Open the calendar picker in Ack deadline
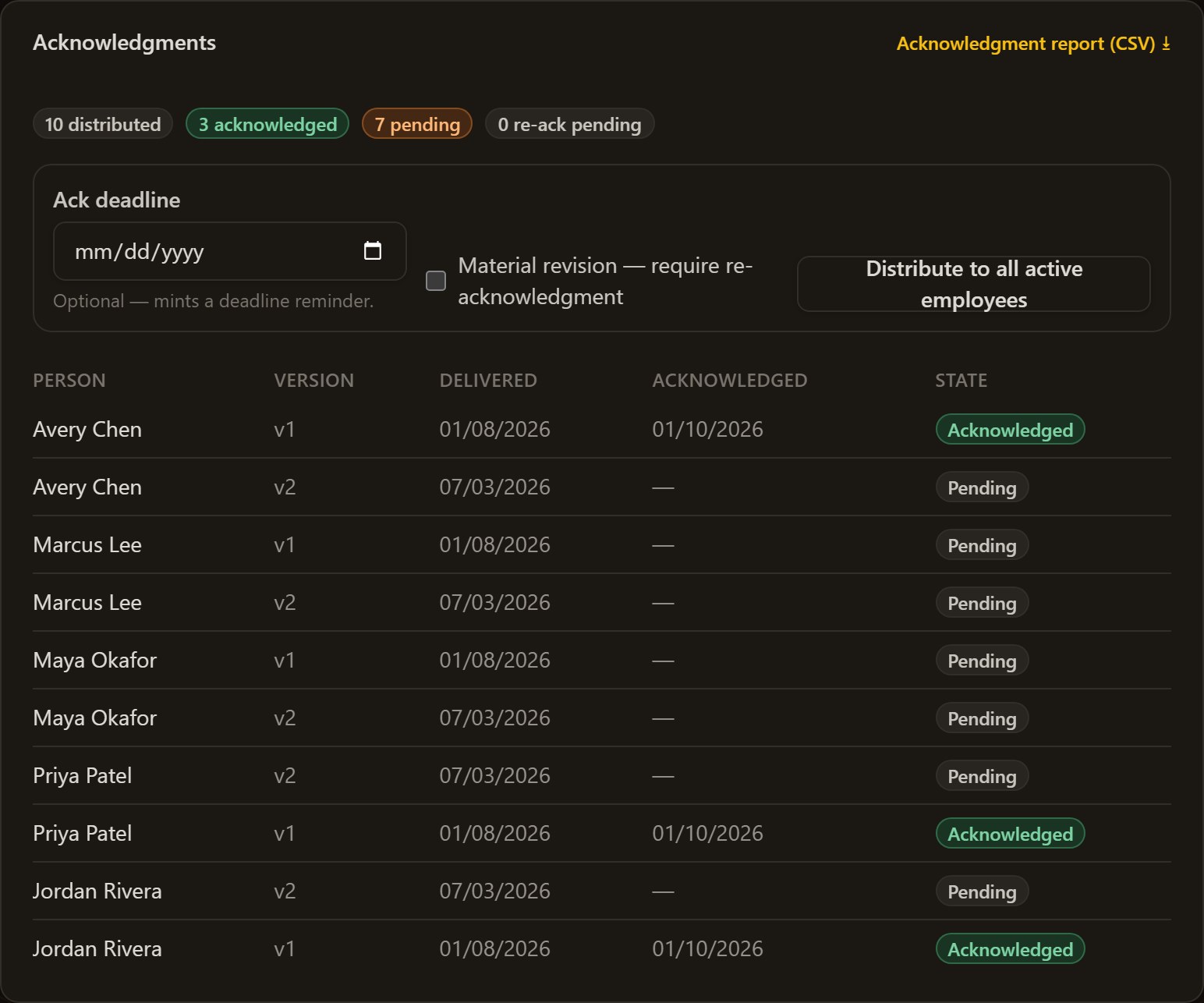 [x=373, y=250]
